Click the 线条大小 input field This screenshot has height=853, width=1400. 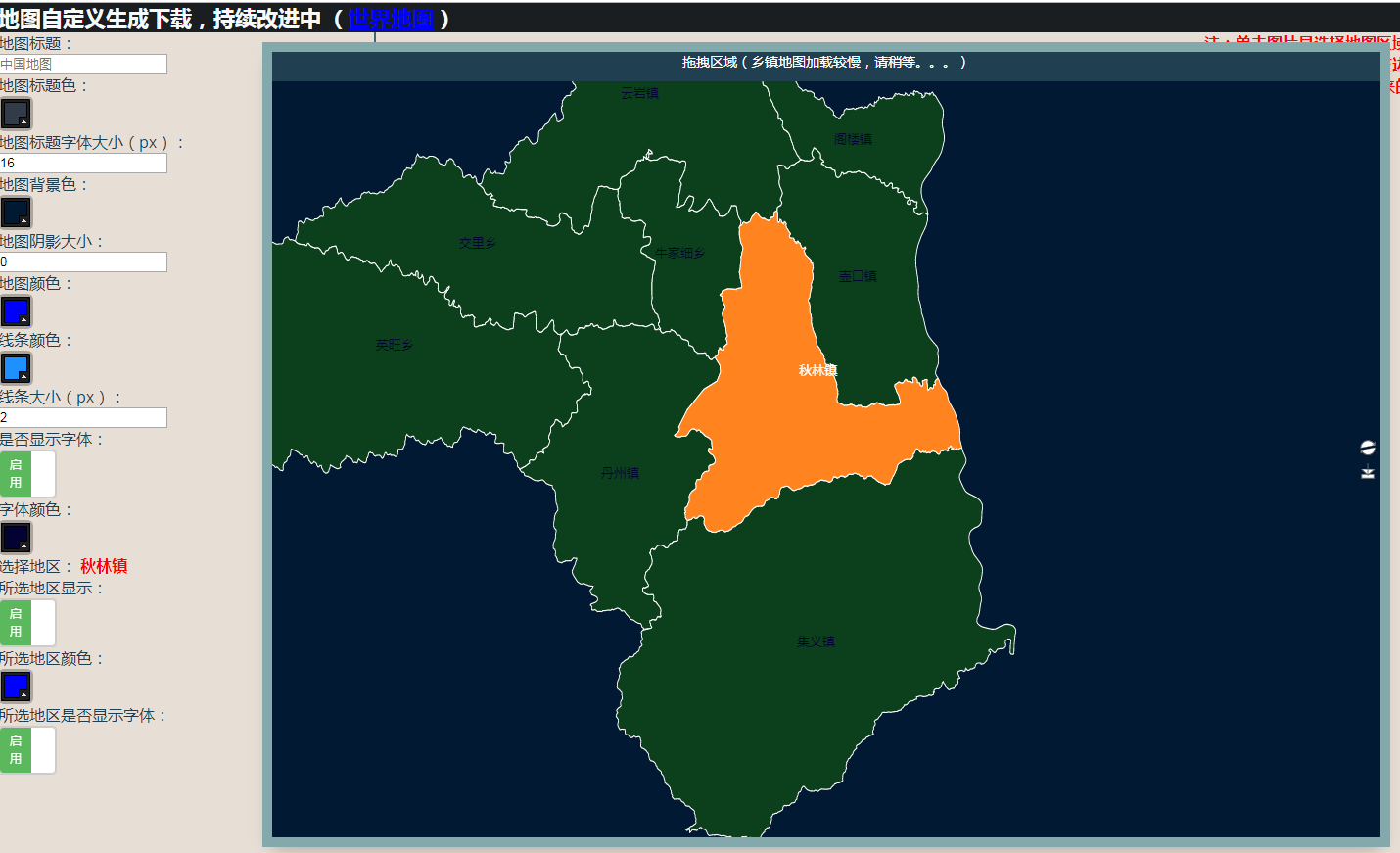(x=83, y=417)
